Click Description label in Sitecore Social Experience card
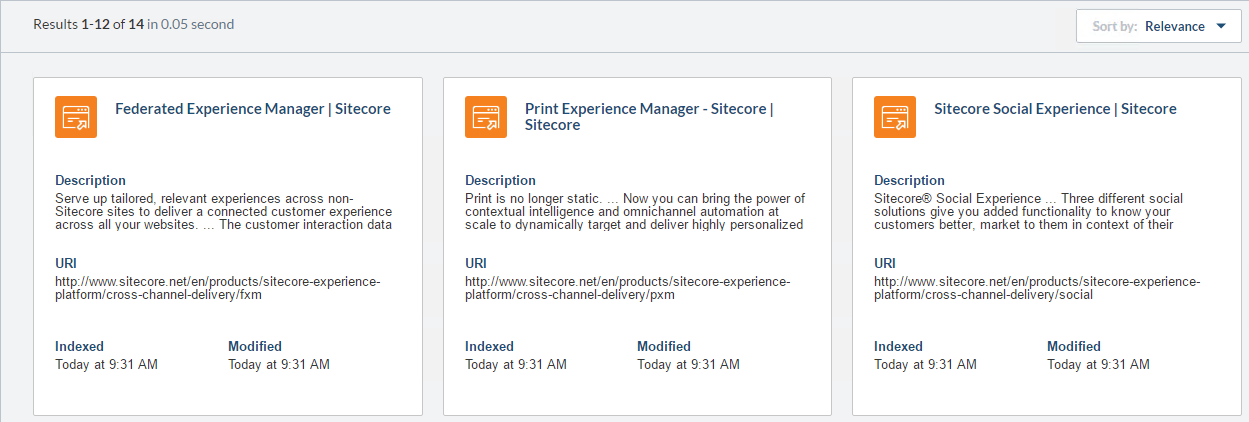The image size is (1249, 422). (x=909, y=181)
